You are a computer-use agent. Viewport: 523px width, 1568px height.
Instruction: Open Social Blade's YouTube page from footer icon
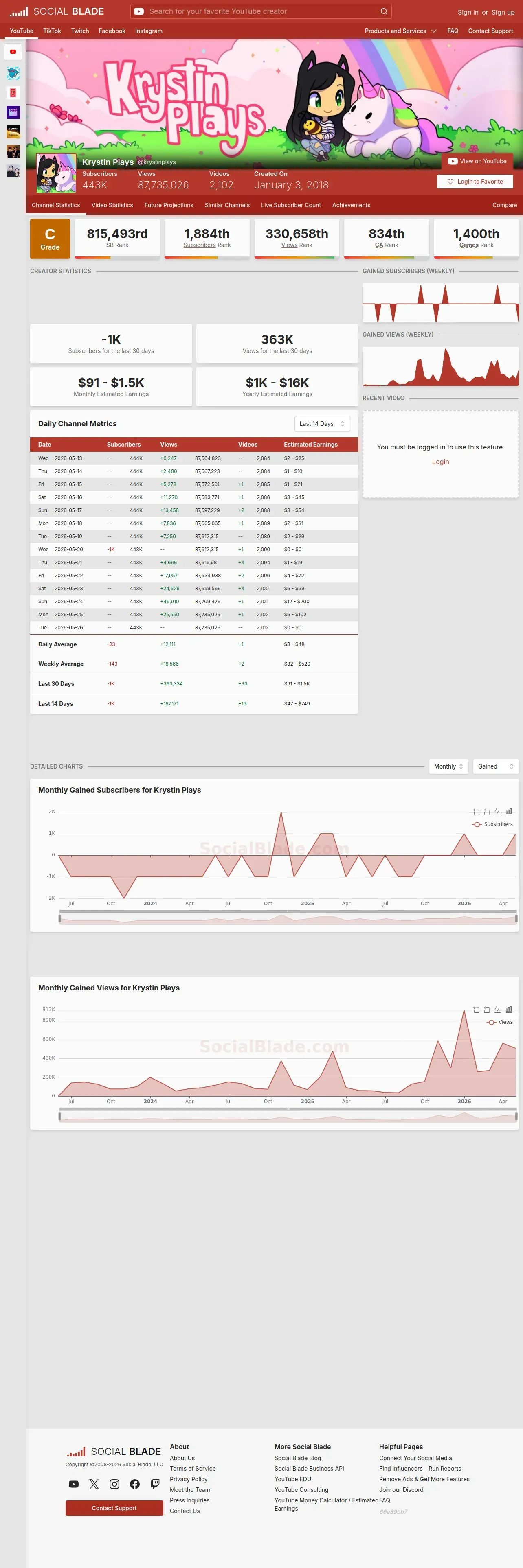pos(74,1484)
